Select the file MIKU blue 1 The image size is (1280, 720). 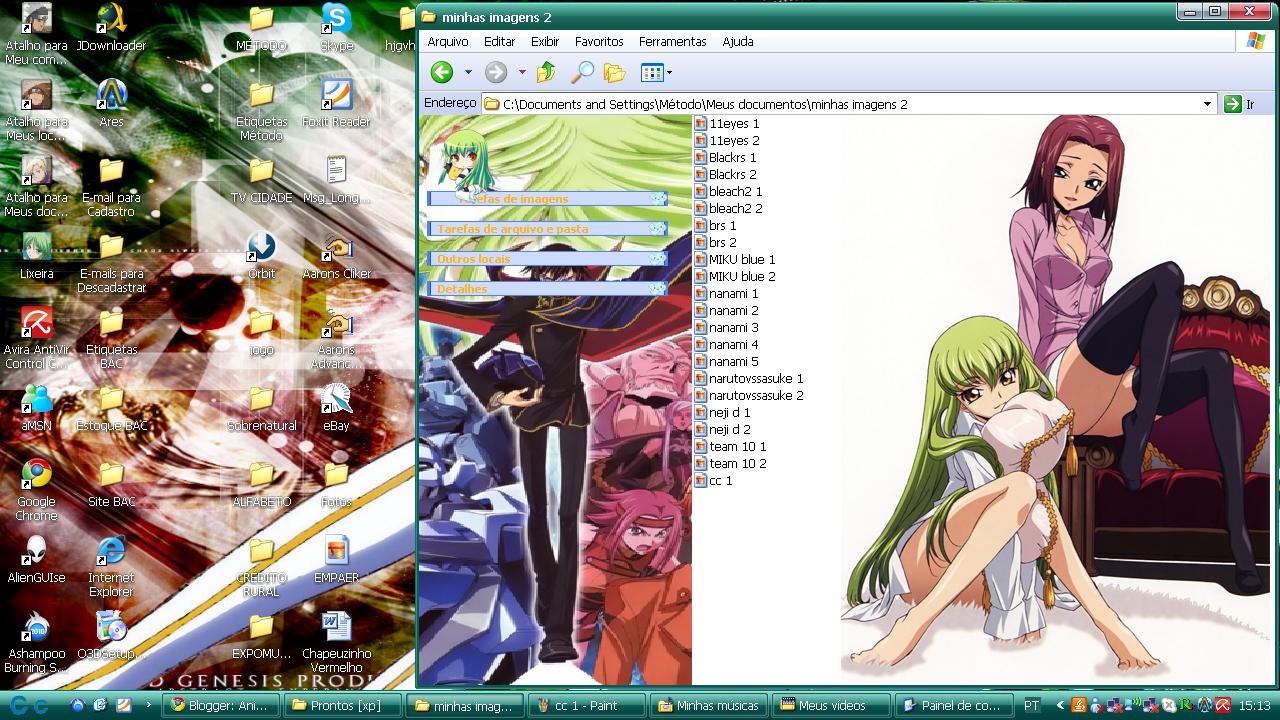point(735,260)
